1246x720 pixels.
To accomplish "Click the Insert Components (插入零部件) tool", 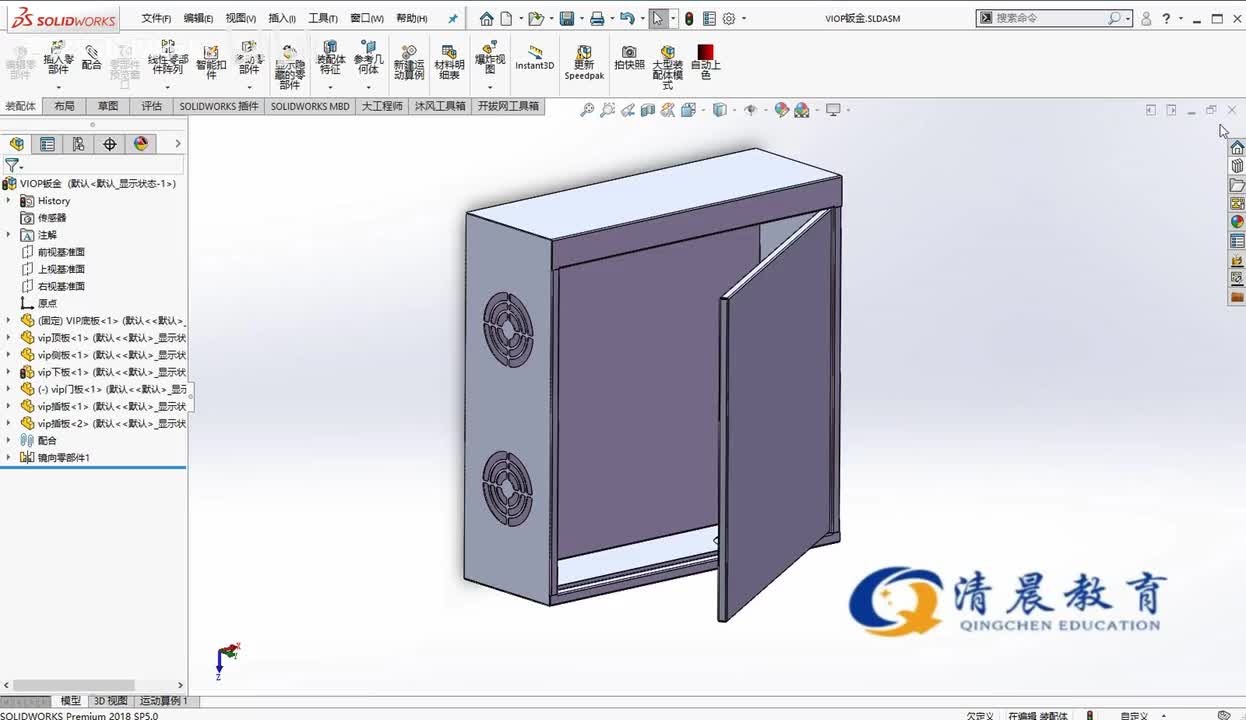I will click(58, 59).
